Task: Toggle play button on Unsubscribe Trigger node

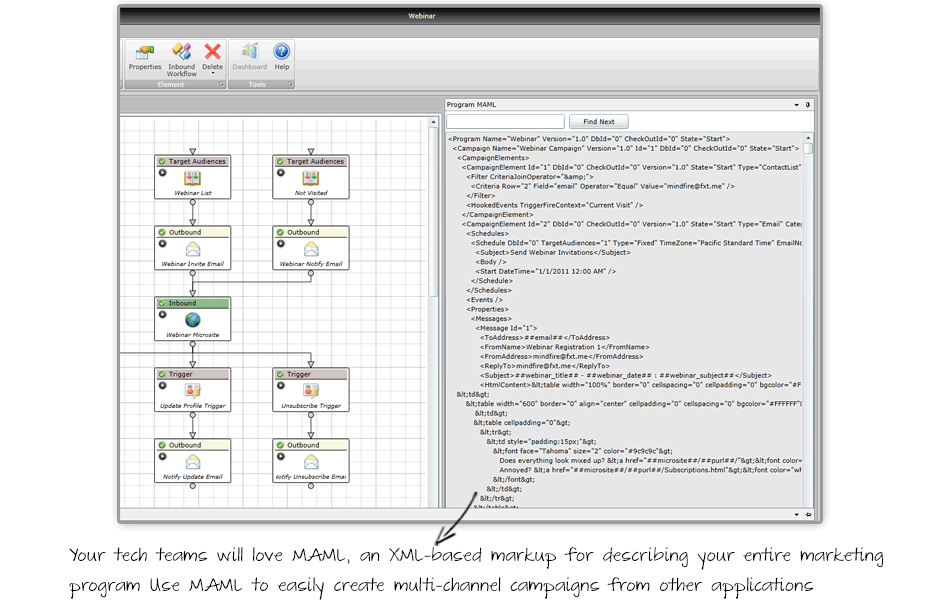Action: click(x=280, y=385)
